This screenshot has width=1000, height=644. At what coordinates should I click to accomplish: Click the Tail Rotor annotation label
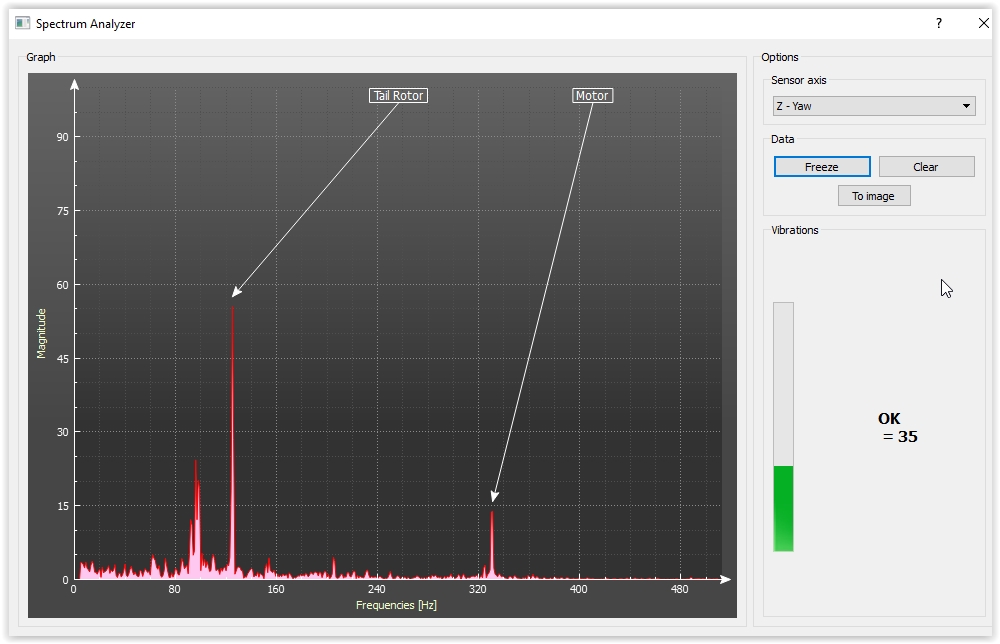point(398,96)
